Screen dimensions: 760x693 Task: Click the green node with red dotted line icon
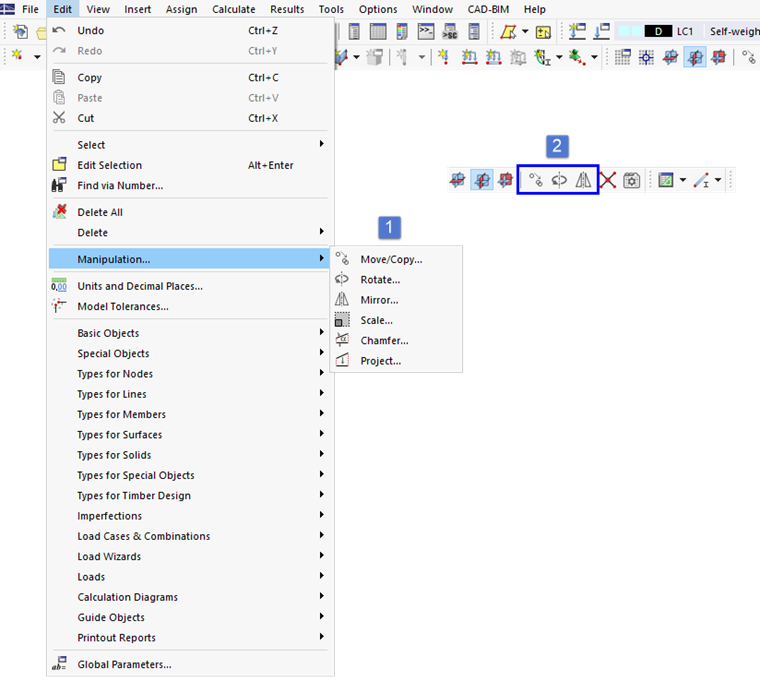(576, 57)
